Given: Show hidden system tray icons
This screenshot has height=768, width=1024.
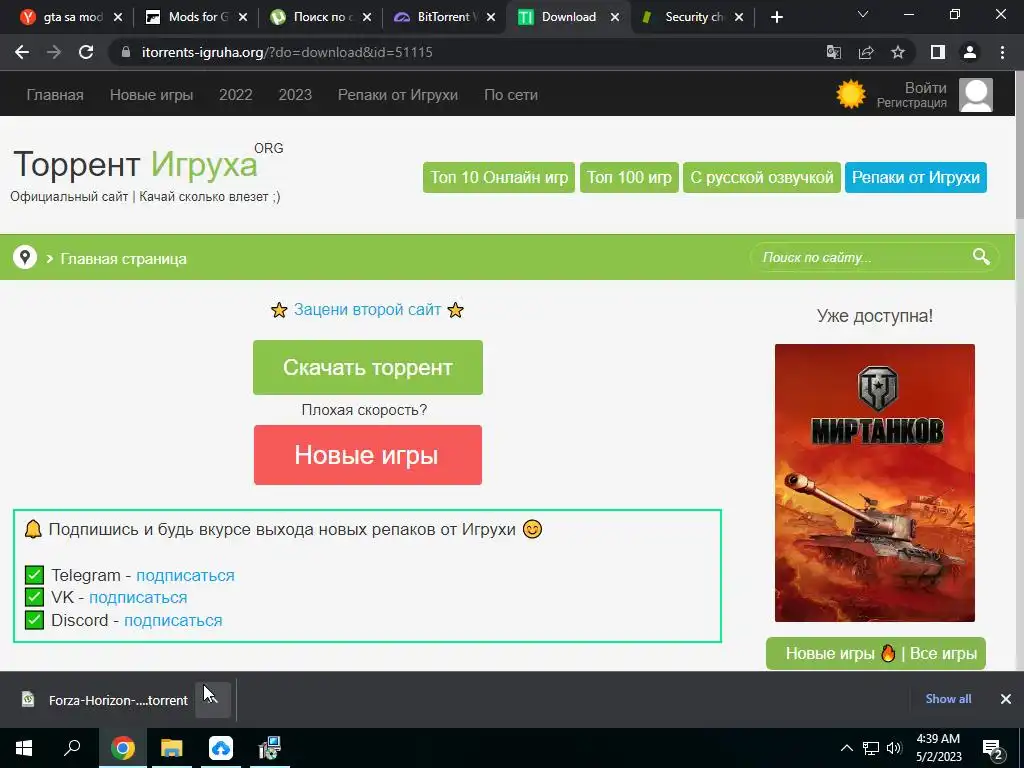Looking at the screenshot, I should pos(846,748).
